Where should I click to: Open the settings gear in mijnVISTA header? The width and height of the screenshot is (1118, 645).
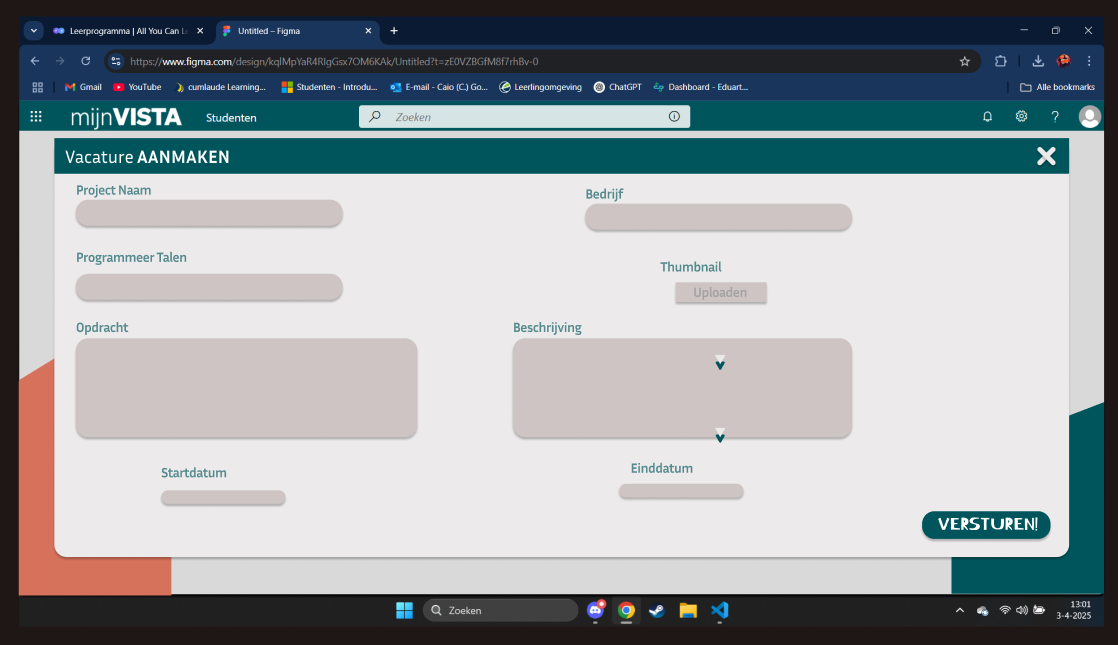coord(1021,117)
